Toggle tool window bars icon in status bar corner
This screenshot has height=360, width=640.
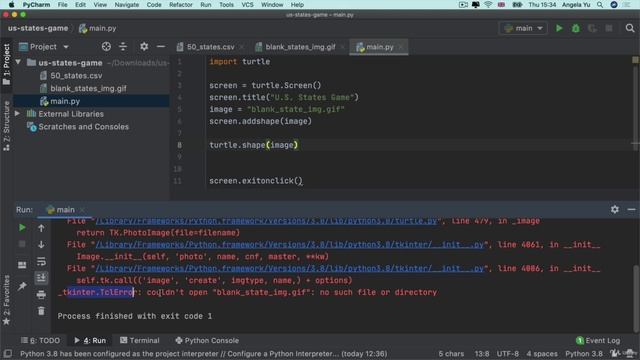coord(7,353)
